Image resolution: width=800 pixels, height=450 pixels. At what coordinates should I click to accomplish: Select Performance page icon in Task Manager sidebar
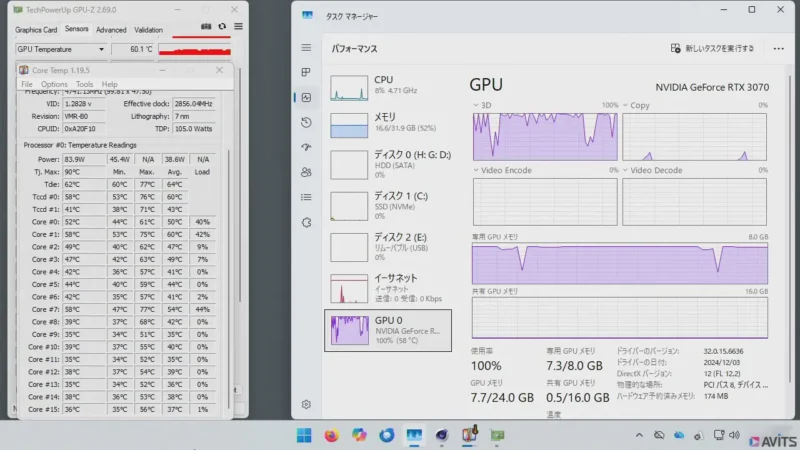tap(306, 97)
